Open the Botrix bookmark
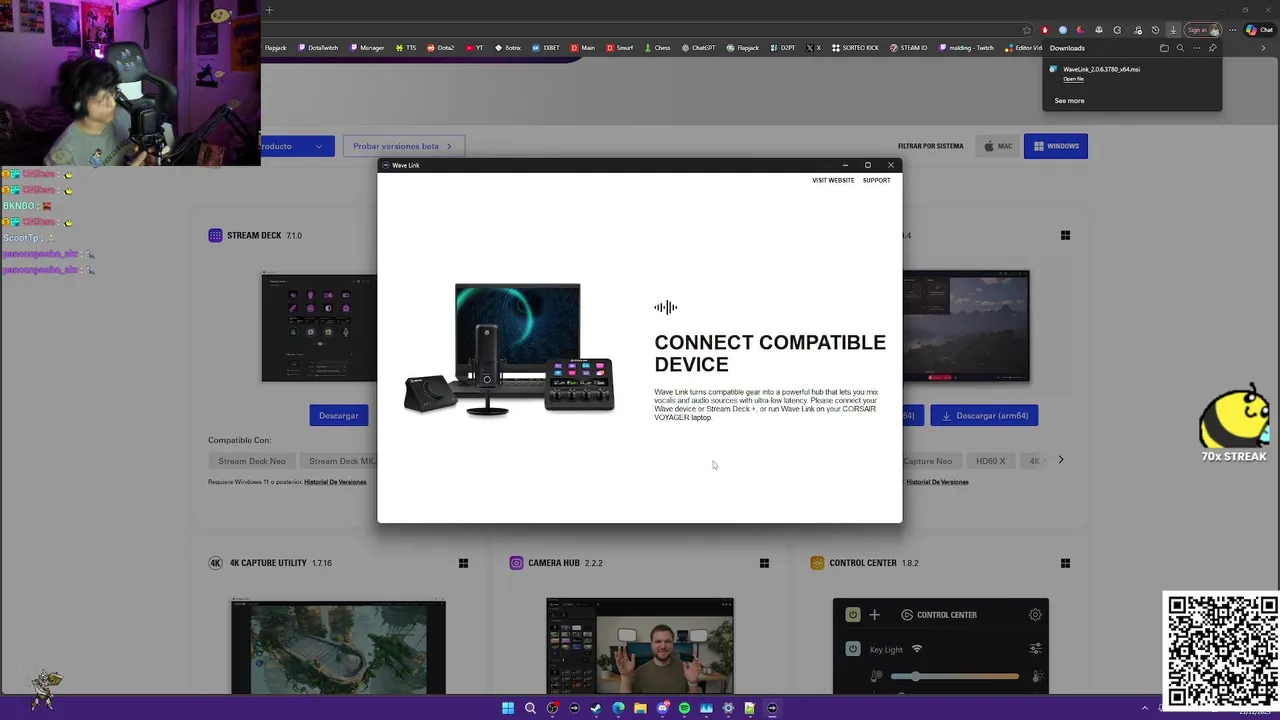The width and height of the screenshot is (1280, 720). pos(508,48)
